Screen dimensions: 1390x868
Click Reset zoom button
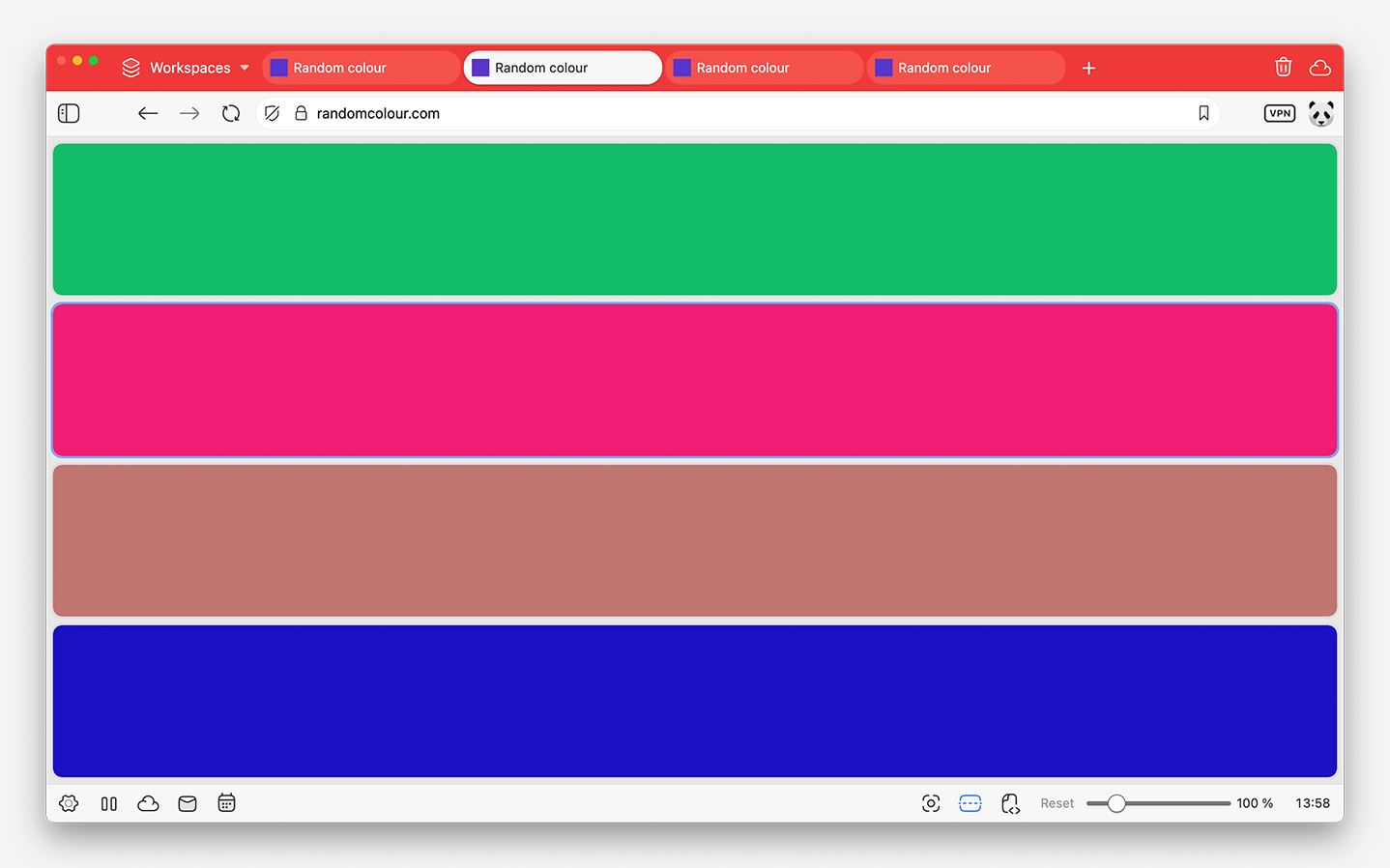tap(1057, 803)
